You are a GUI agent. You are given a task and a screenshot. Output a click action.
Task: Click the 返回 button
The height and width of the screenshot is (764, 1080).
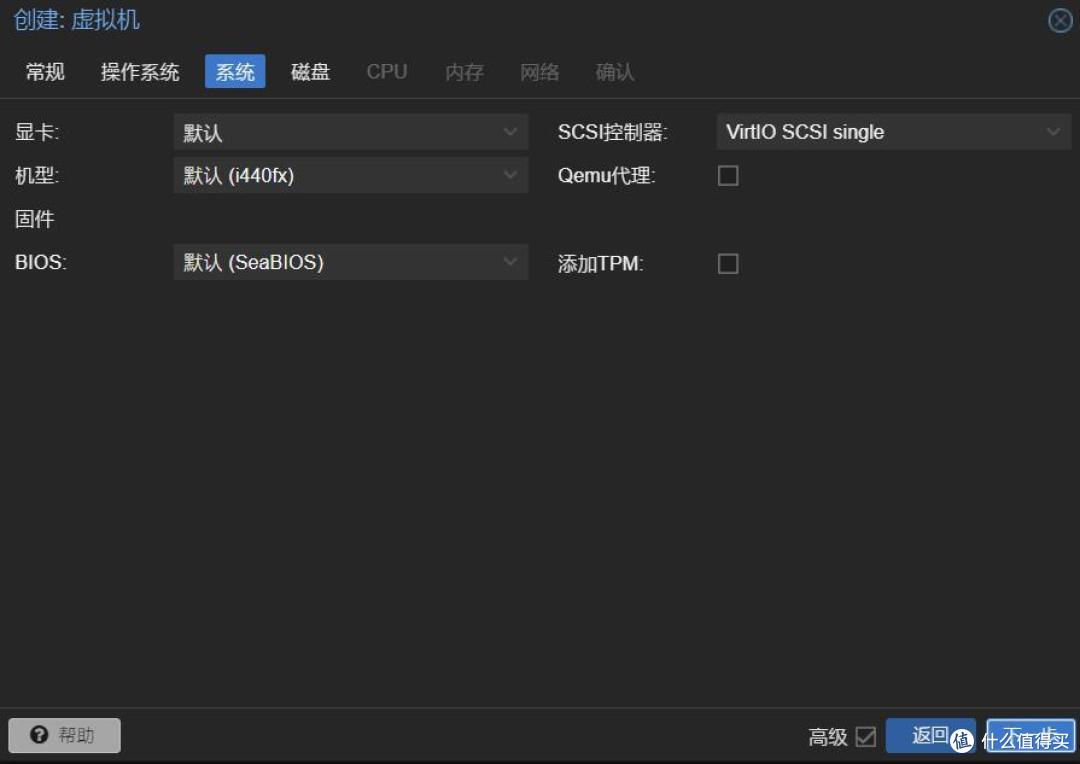(930, 735)
